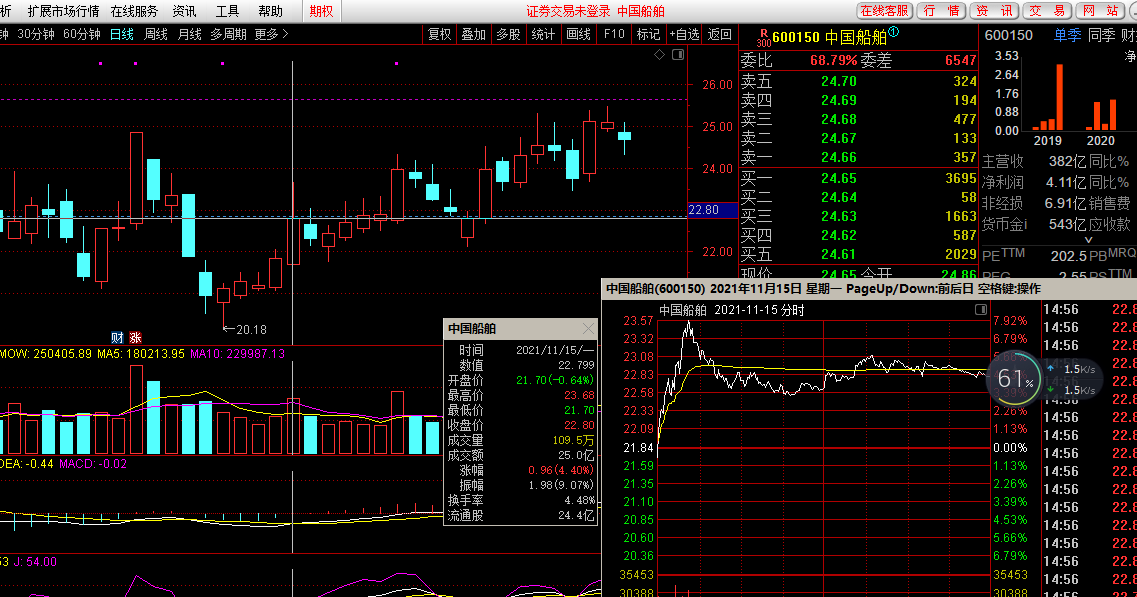
Task: Click the 买三 price 24.63
Action: pos(839,216)
